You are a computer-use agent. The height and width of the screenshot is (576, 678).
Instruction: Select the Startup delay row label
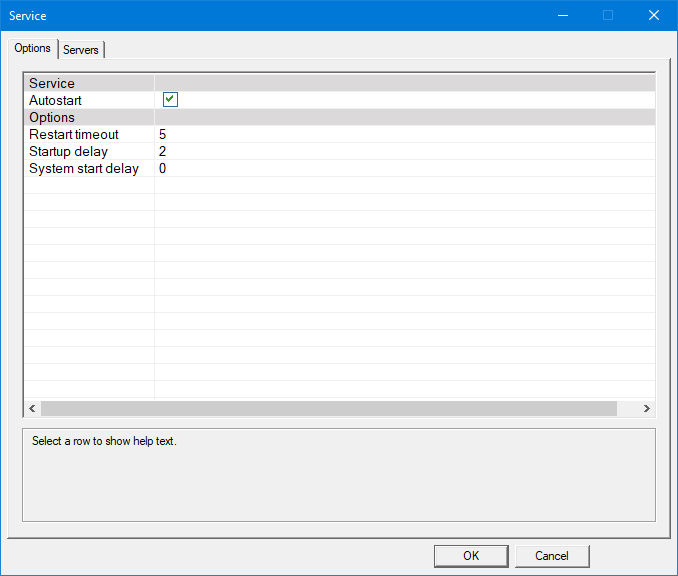tap(69, 152)
